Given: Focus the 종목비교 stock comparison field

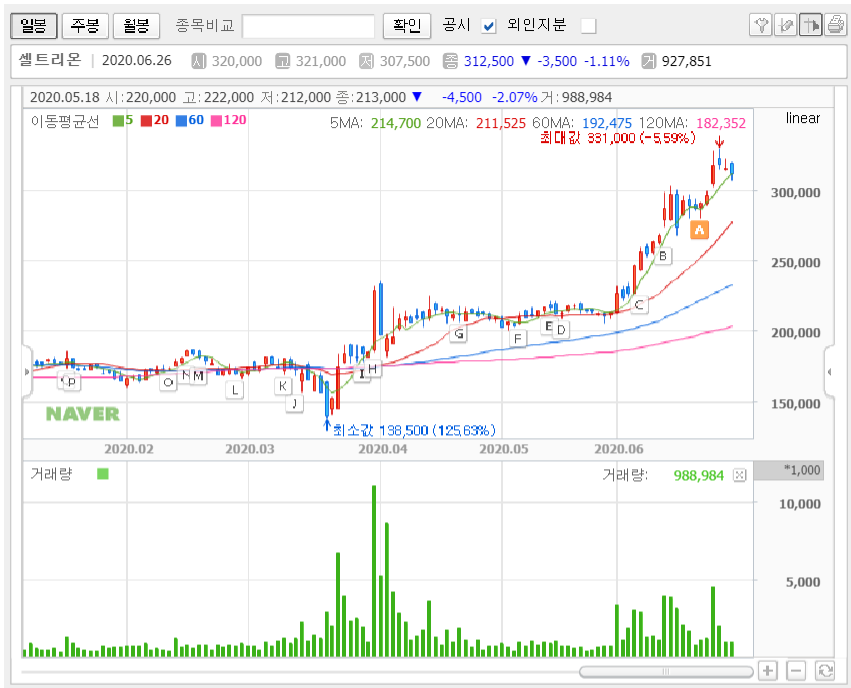Looking at the screenshot, I should tap(308, 26).
